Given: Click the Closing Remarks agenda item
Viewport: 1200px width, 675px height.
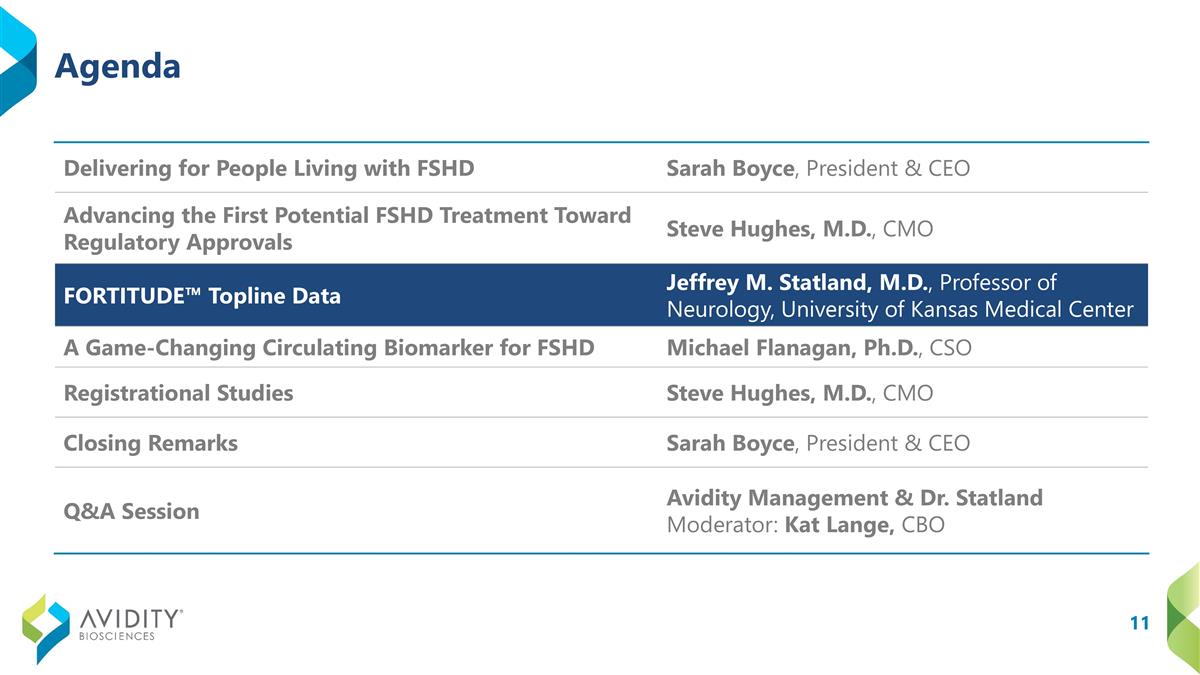Looking at the screenshot, I should pos(150,443).
